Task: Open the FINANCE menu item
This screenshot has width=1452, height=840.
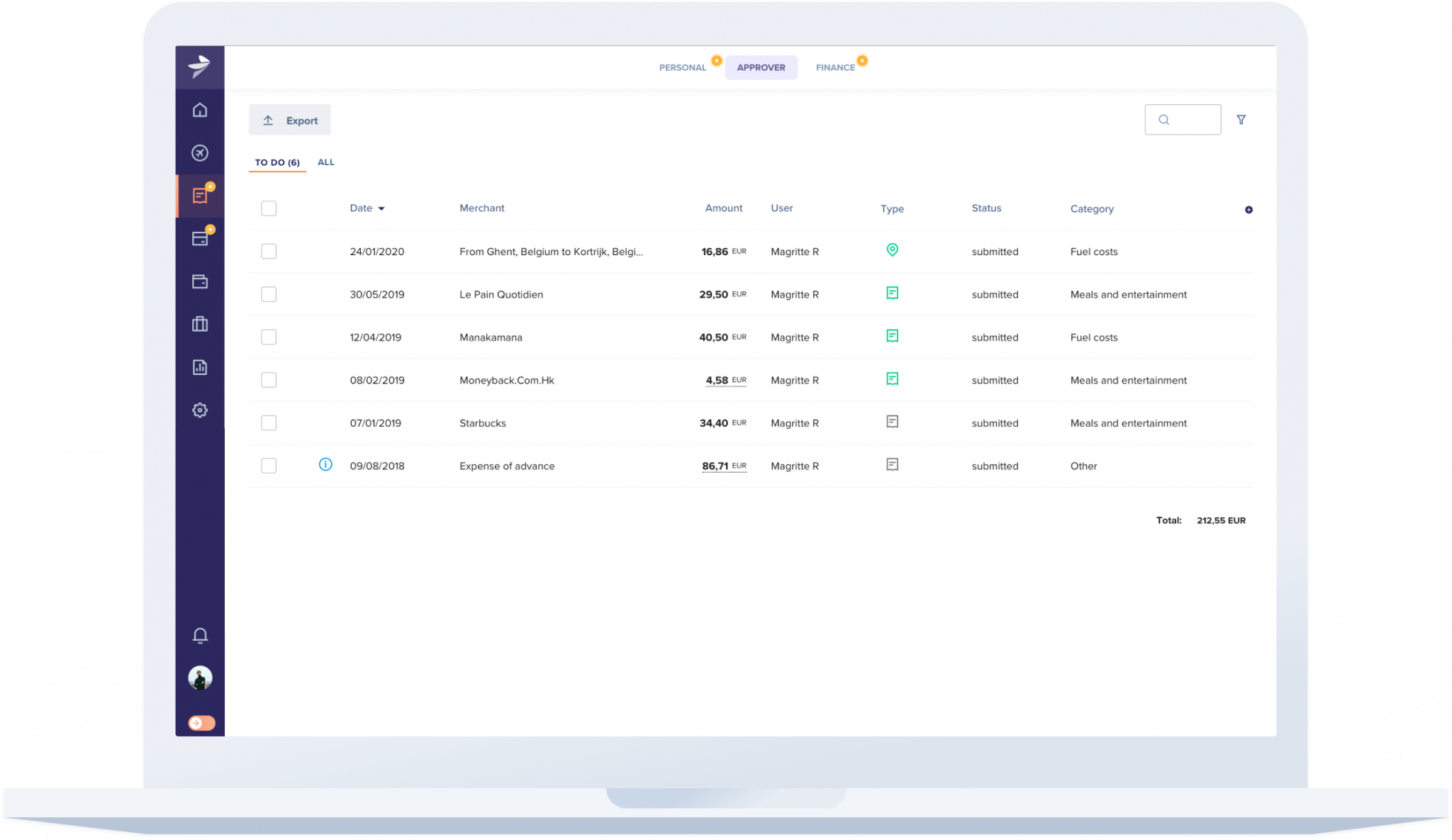Action: 835,67
